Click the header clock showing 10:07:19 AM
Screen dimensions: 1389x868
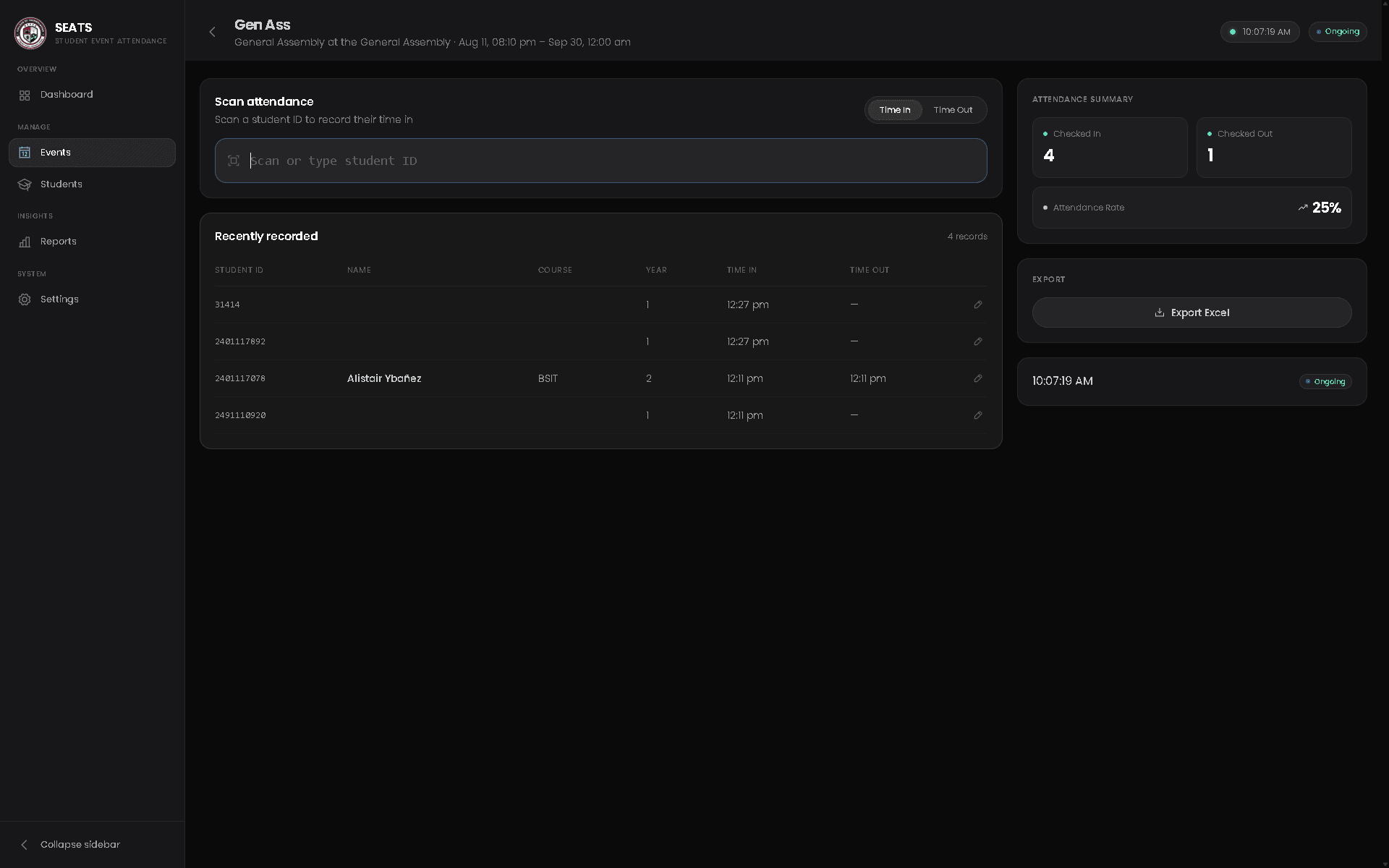point(1260,32)
